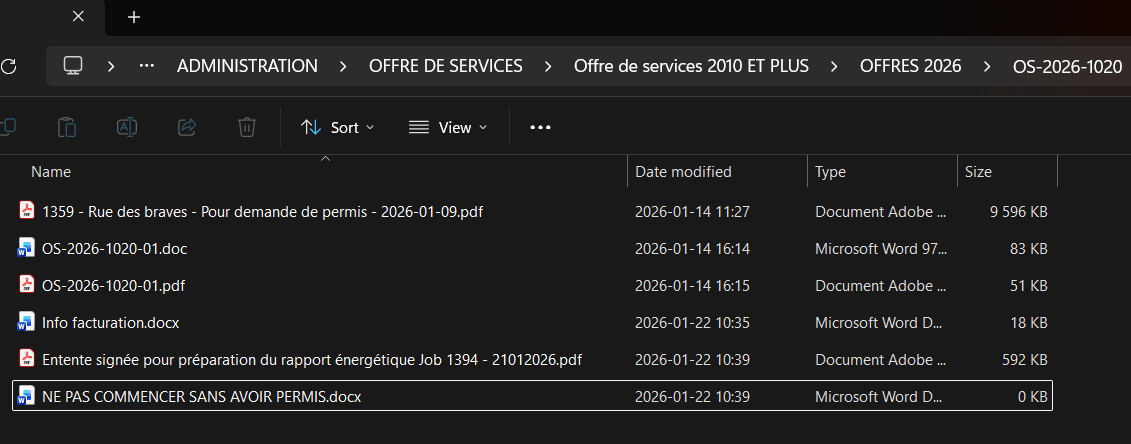Viewport: 1131px width, 444px height.
Task: Open the See more toolbar options
Action: coord(540,127)
